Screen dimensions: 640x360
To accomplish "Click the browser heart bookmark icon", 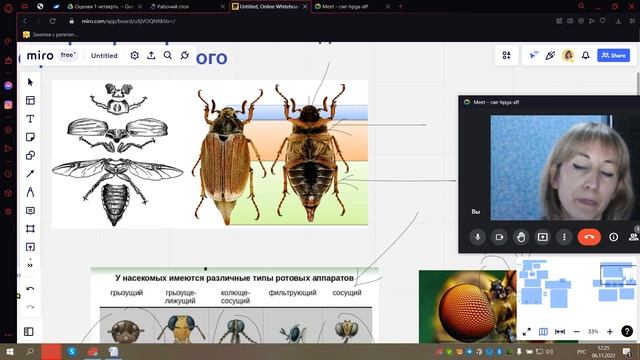I will [x=603, y=21].
